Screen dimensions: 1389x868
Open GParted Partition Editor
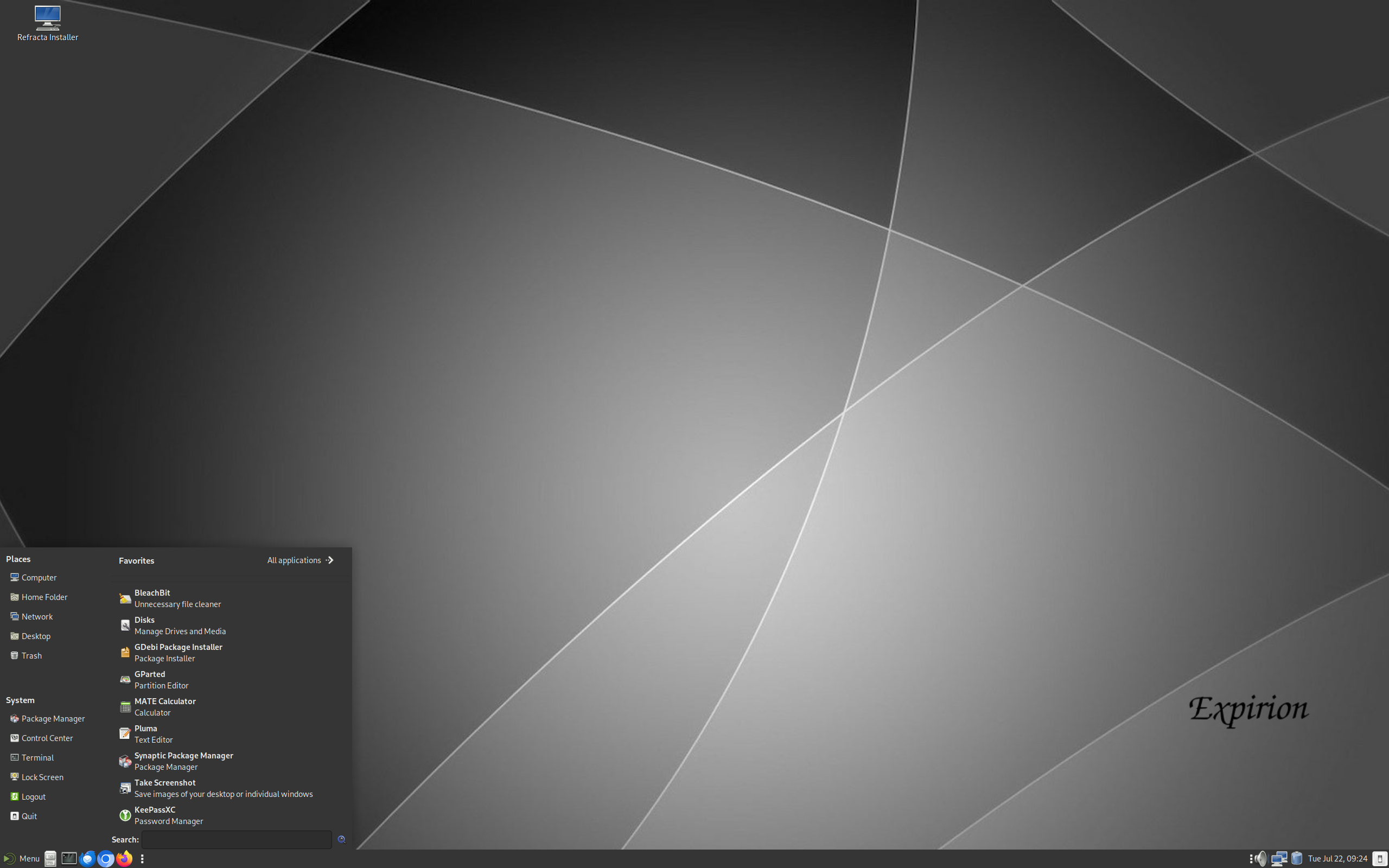tap(230, 680)
